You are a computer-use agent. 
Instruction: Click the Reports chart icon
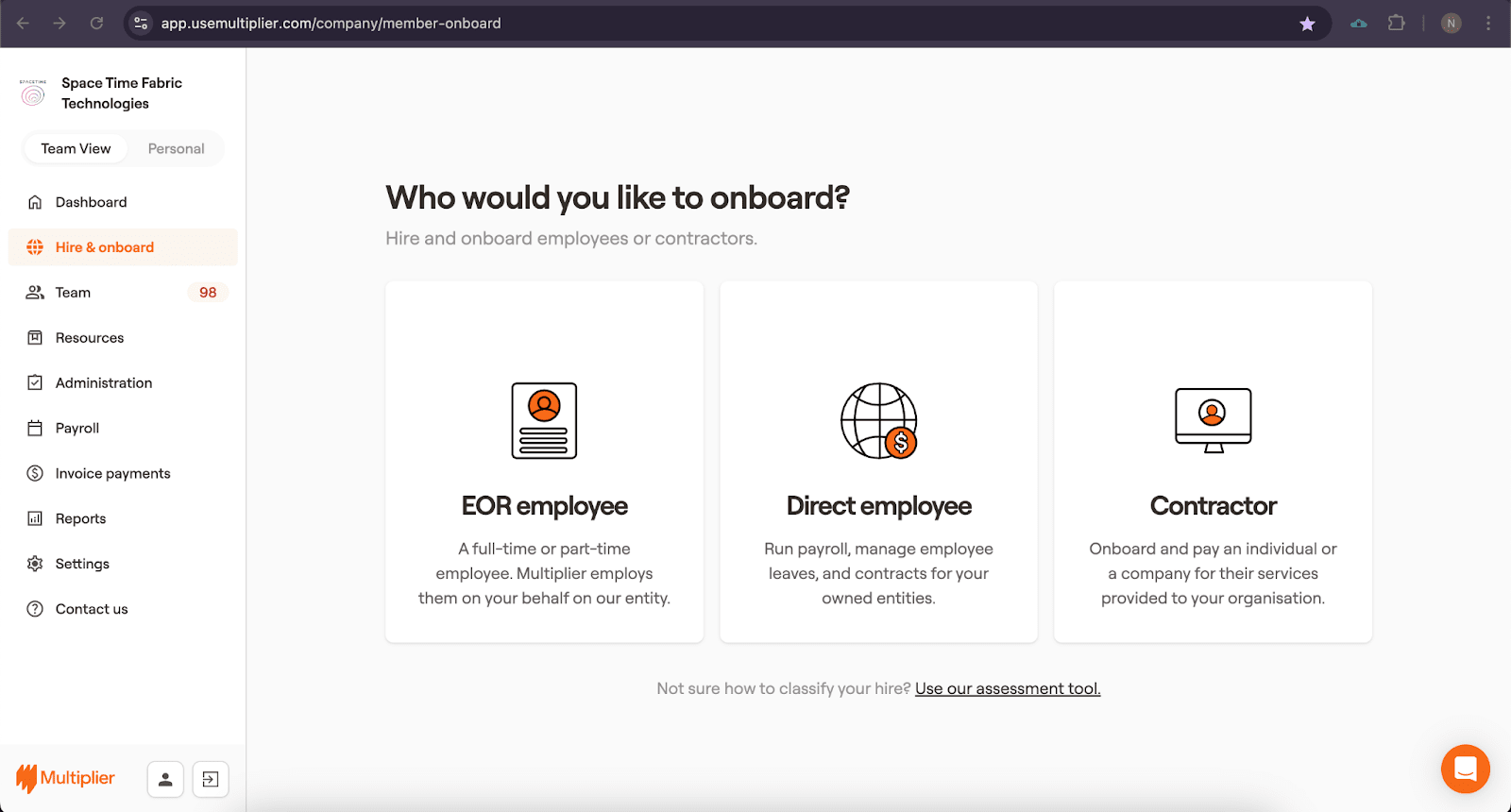35,519
